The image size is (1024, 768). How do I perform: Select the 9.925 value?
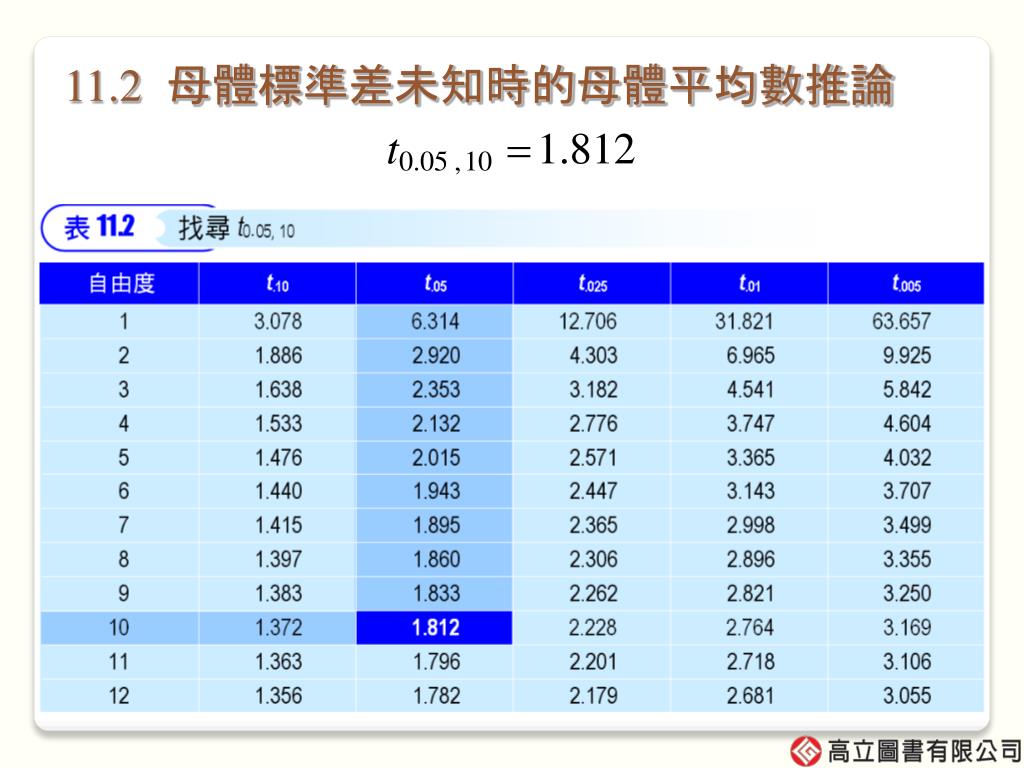tap(907, 355)
